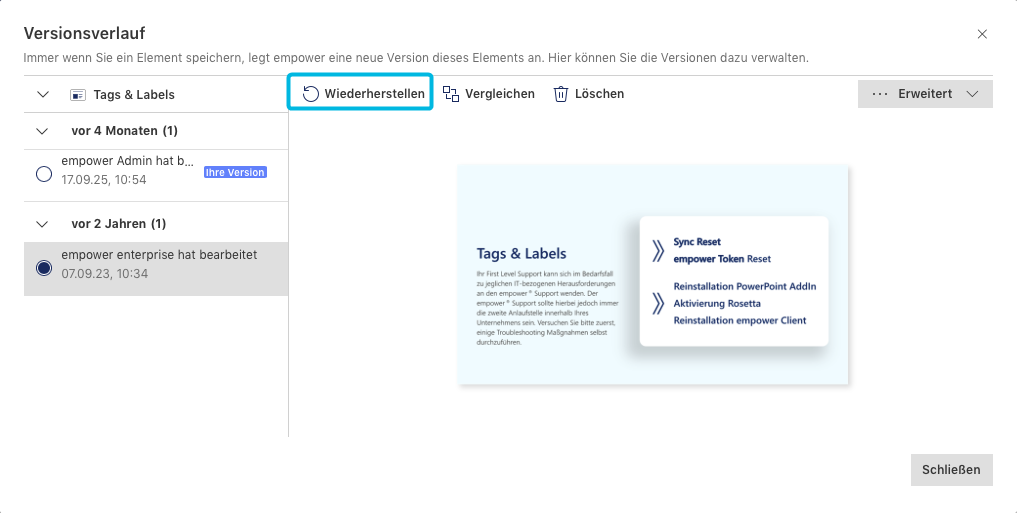Click the 'Tags & Labels' header text
Screen dimensions: 1017x513
[134, 95]
